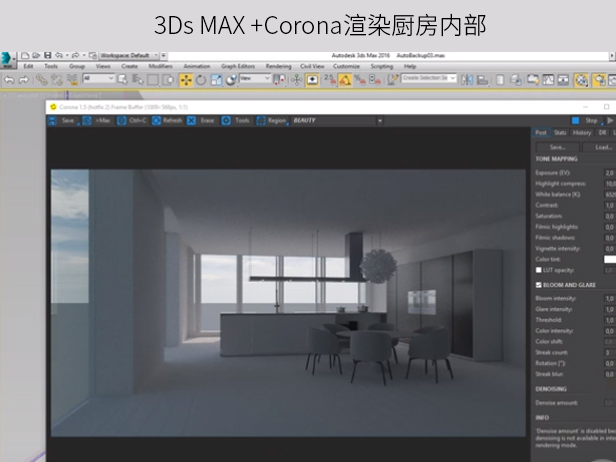Image resolution: width=616 pixels, height=462 pixels.
Task: Activate the Region render tool
Action: [x=271, y=120]
